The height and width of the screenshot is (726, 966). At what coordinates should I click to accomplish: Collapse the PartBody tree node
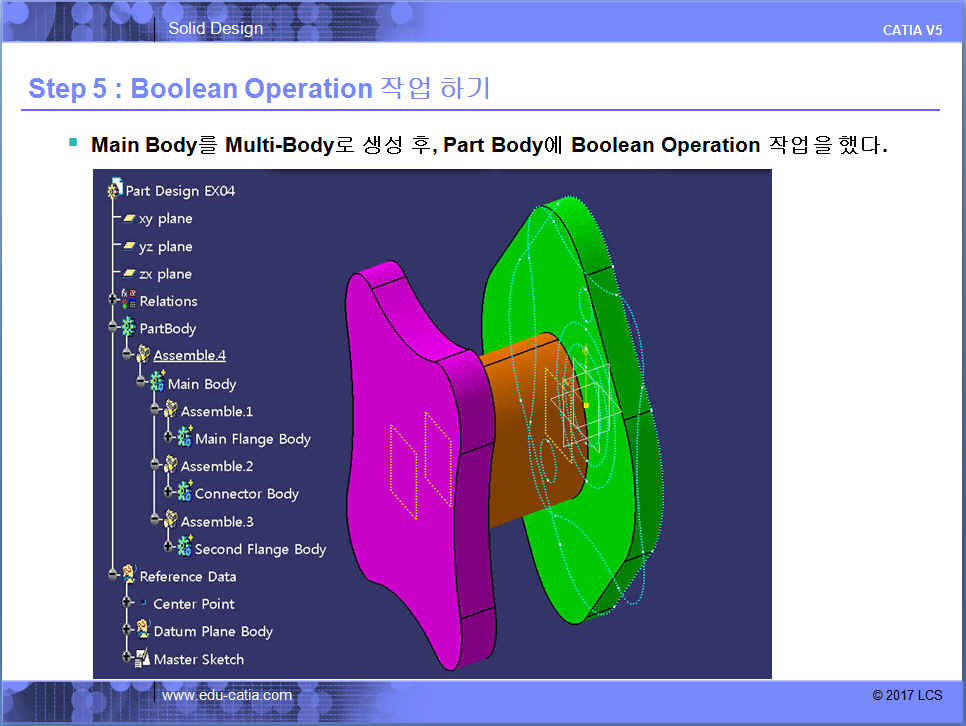(114, 328)
